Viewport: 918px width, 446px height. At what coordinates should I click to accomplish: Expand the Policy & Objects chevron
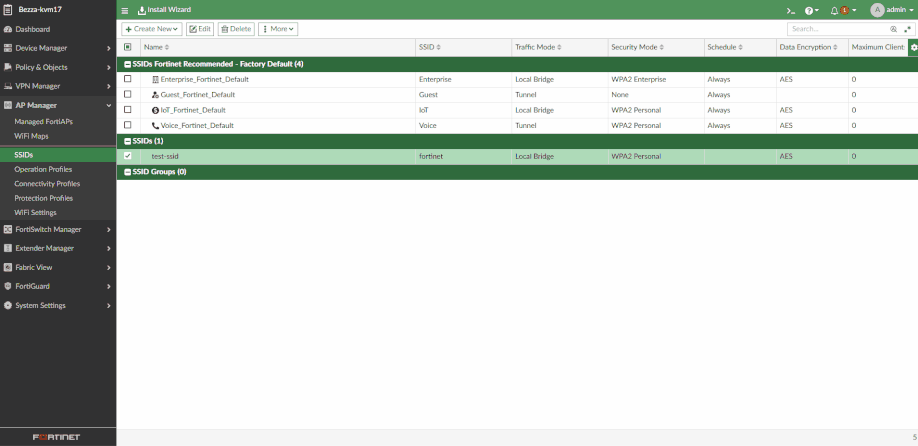click(x=109, y=67)
